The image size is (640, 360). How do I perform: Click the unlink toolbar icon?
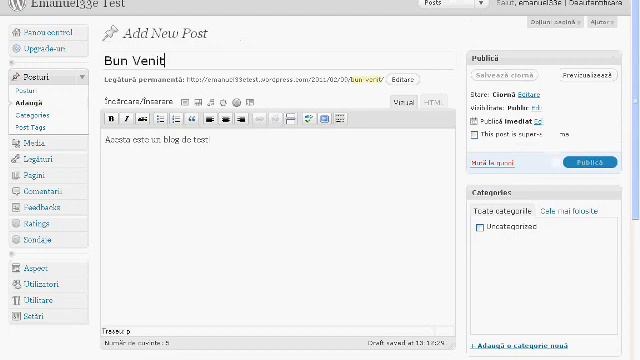[275, 119]
